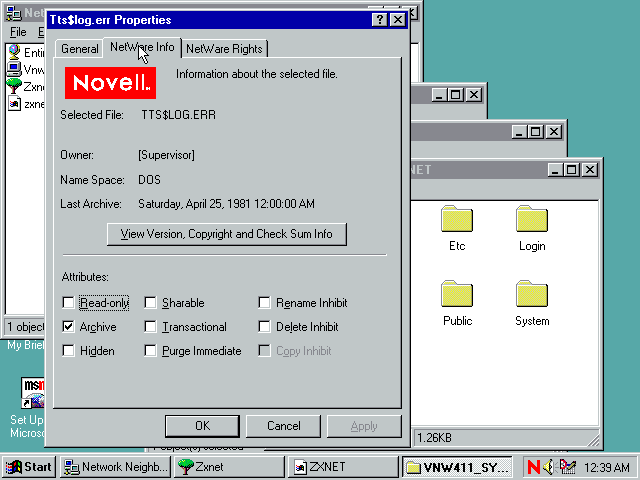Image resolution: width=640 pixels, height=480 pixels.
Task: Switch to the NetWare Rights tab
Action: pos(224,49)
